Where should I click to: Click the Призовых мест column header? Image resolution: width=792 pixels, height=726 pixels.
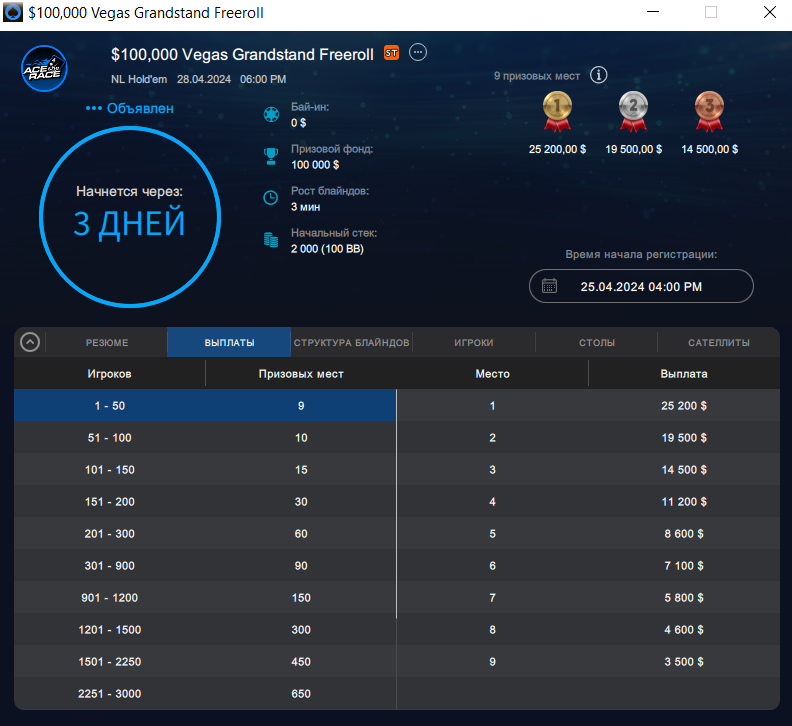tap(301, 374)
